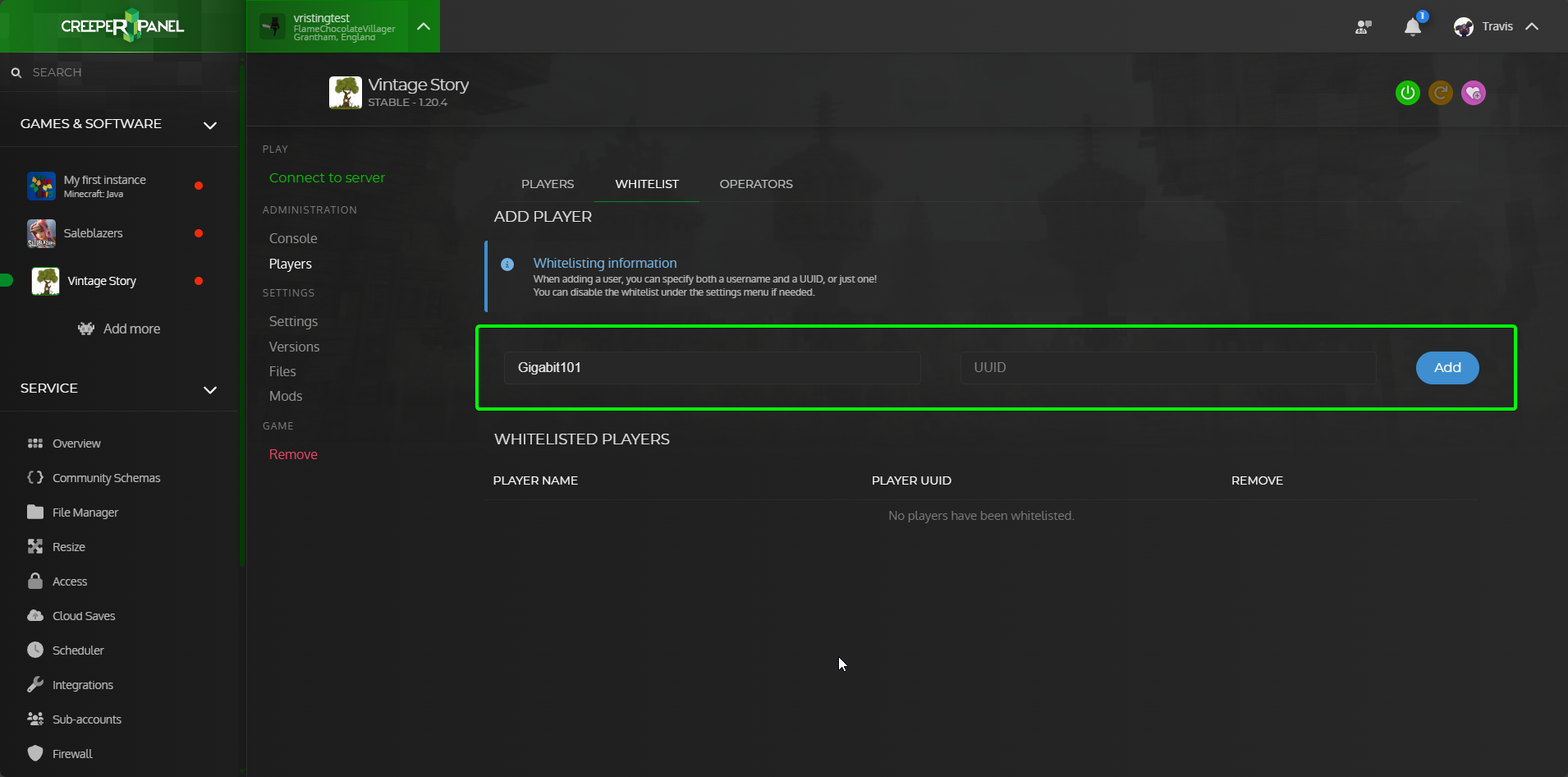The width and height of the screenshot is (1568, 777).
Task: Click the Scheduler clock icon
Action: click(35, 650)
